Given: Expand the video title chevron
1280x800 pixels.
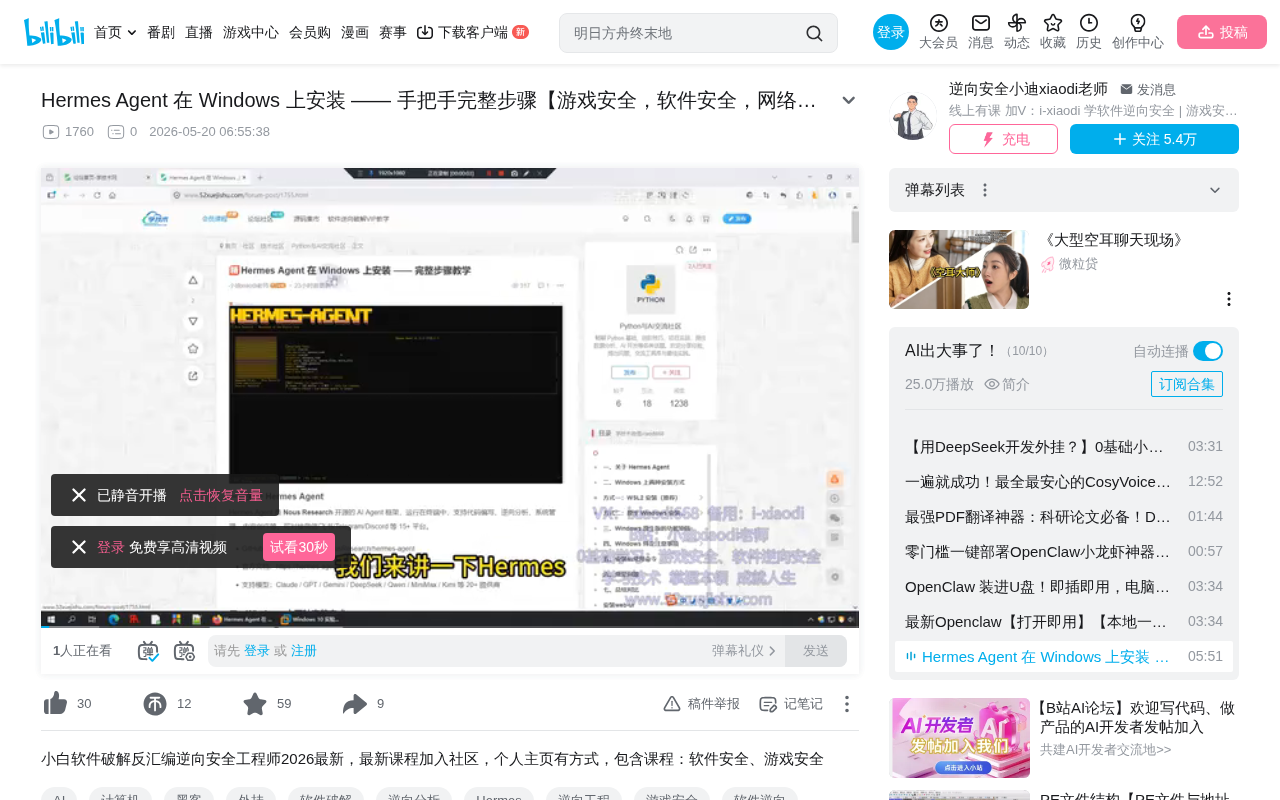Looking at the screenshot, I should 849,100.
